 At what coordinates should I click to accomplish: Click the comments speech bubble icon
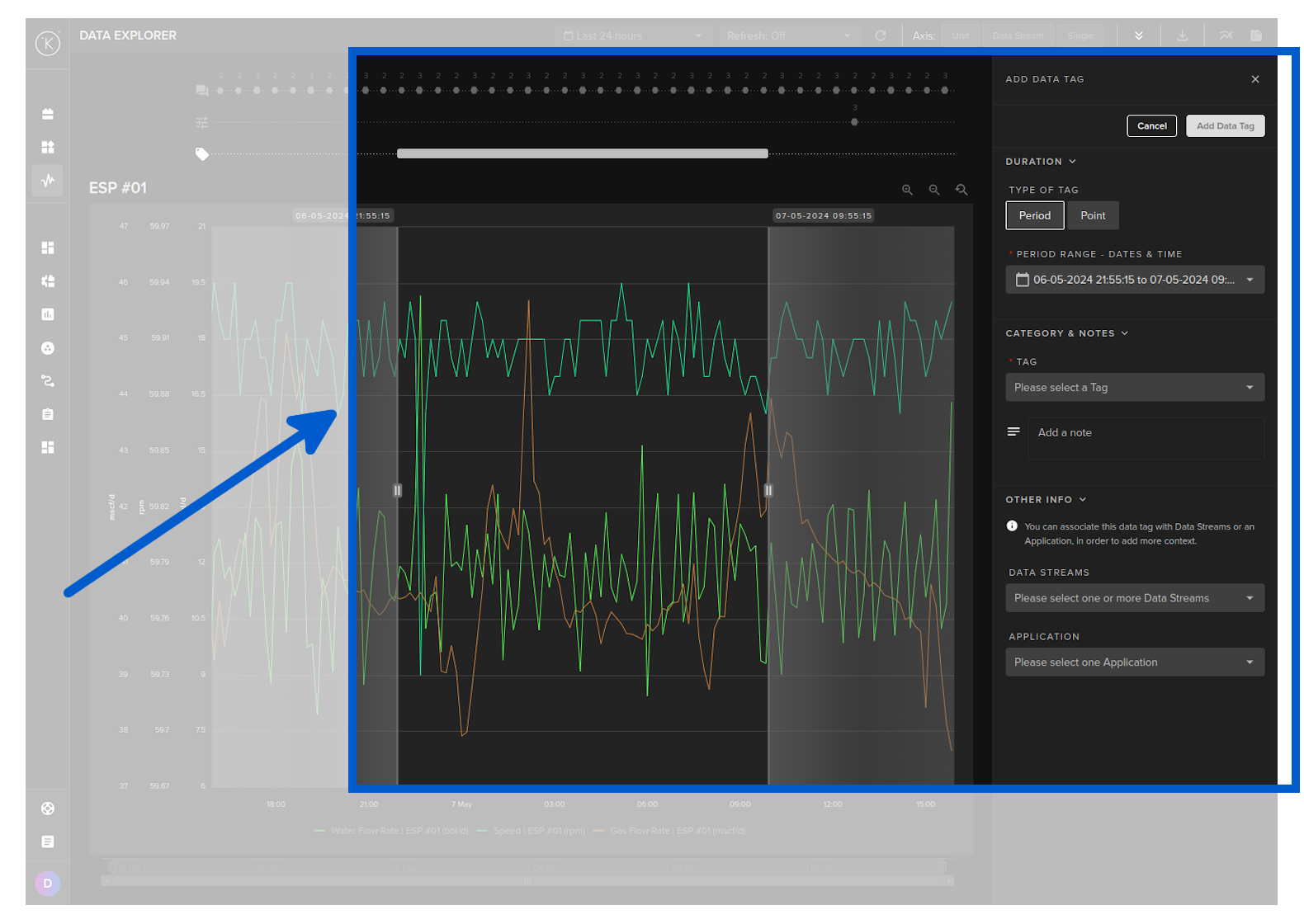pos(201,91)
